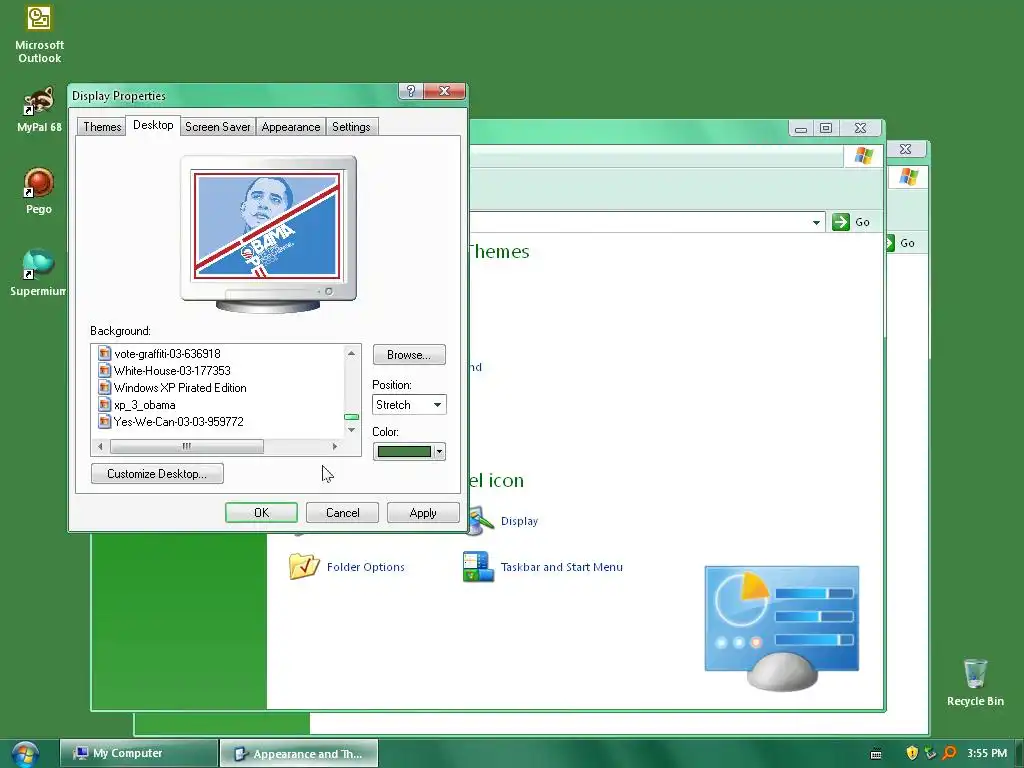Open Microsoft Outlook desktop icon

(39, 34)
